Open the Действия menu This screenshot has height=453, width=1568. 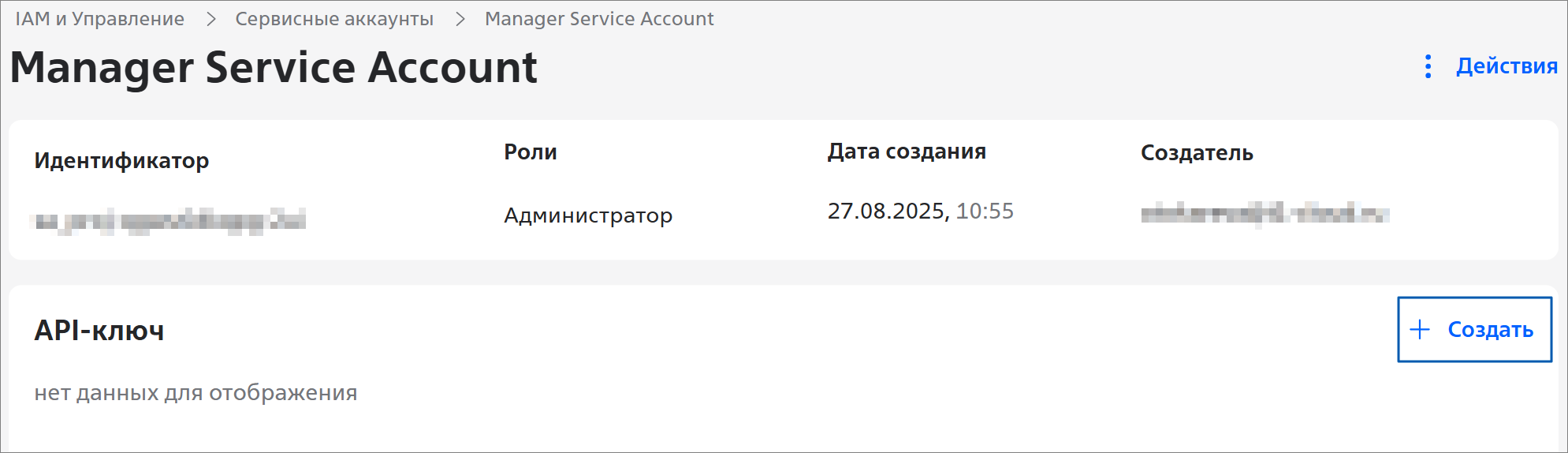(x=1506, y=66)
